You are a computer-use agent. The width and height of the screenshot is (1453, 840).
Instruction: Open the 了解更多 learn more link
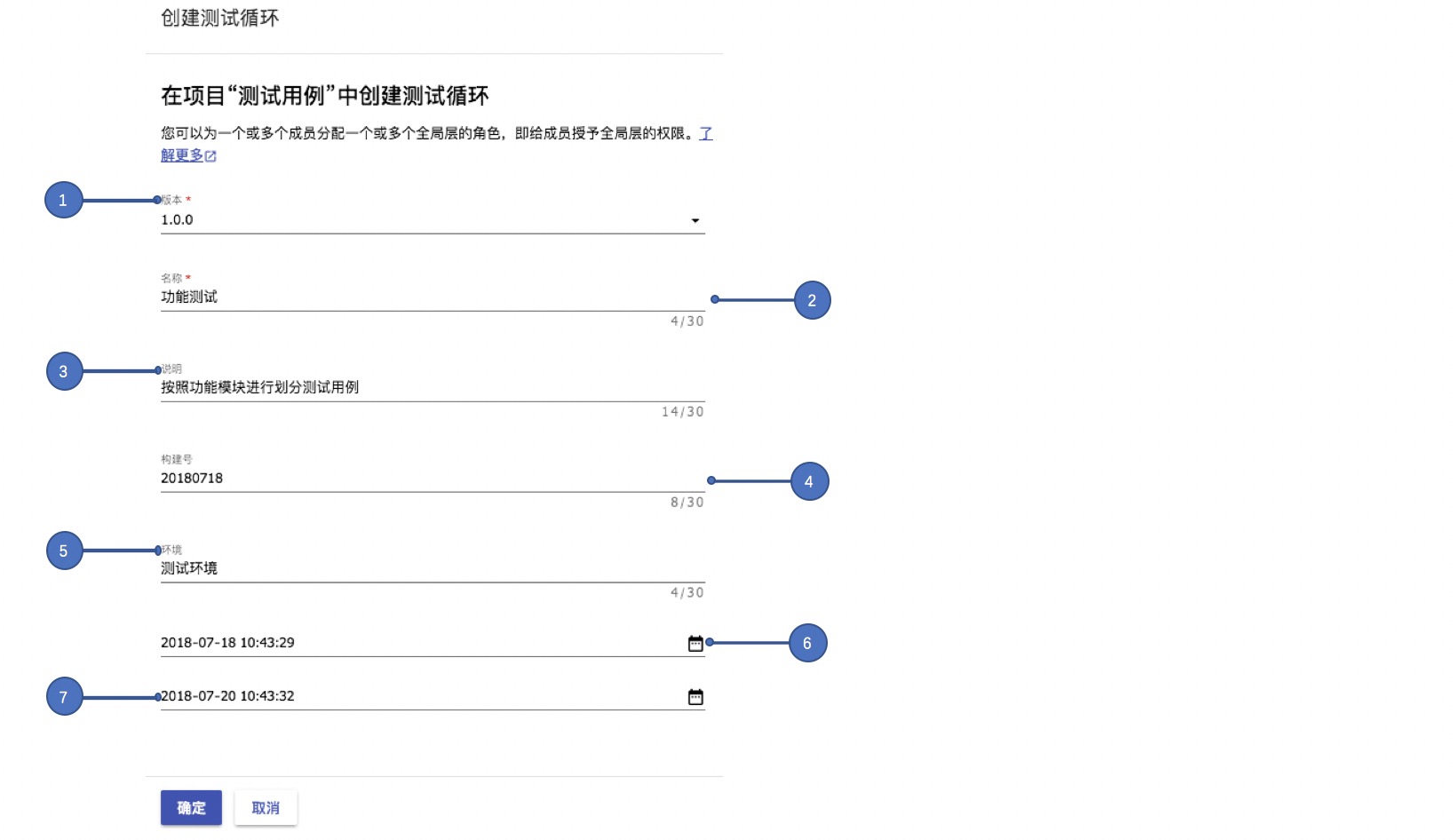182,155
